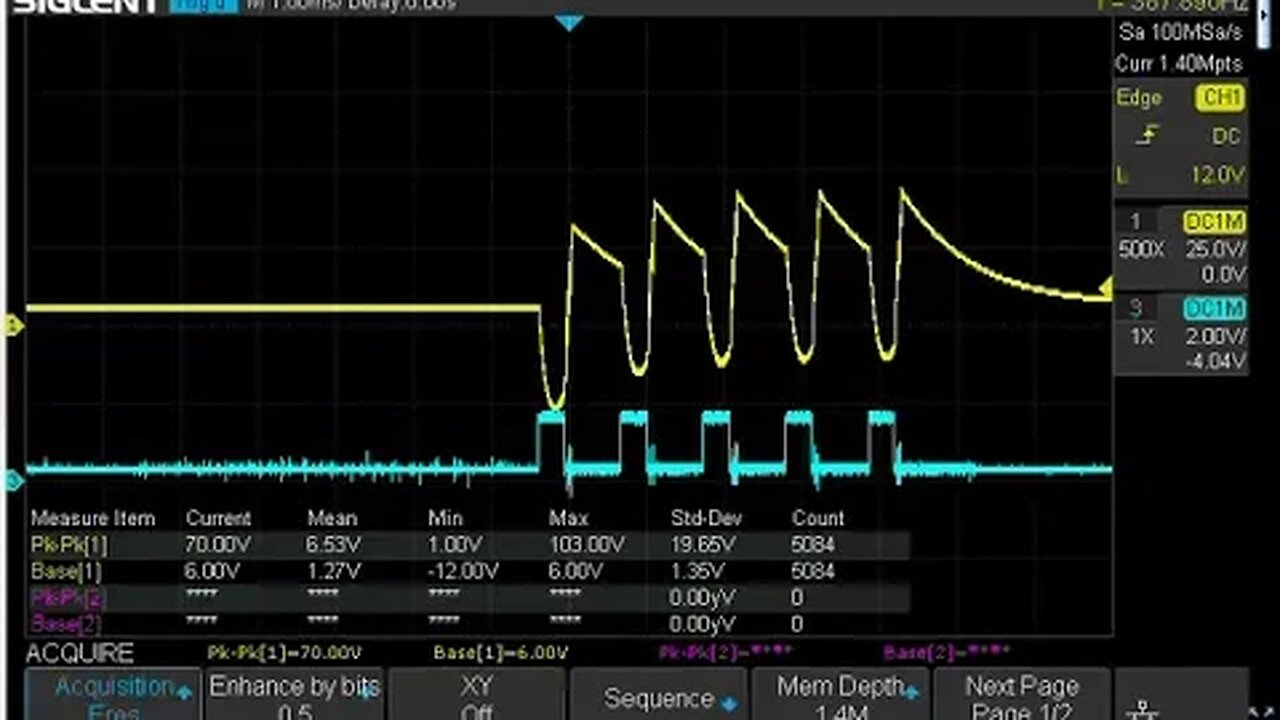
Task: Click the Pk-Pk[1]=70.00V readout in bottom strip
Action: (284, 653)
